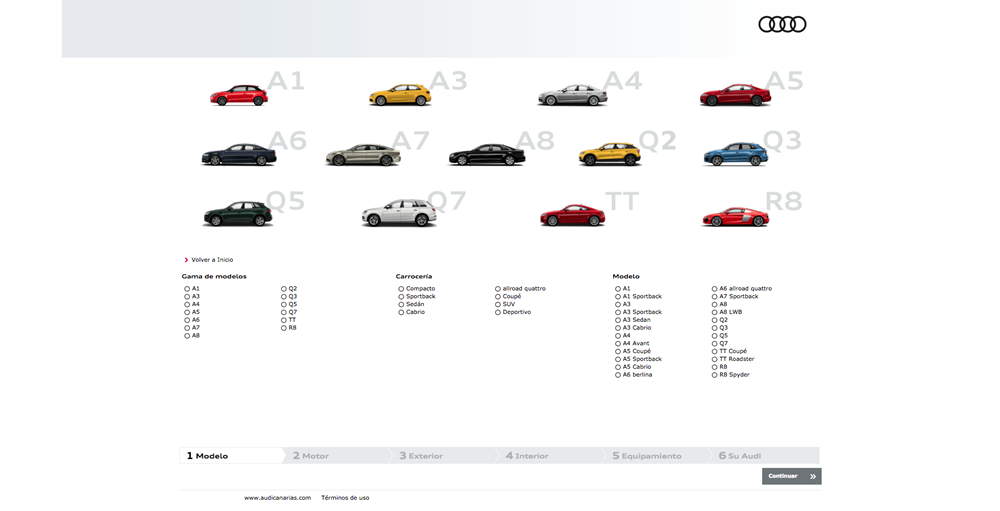Click the Audi four-rings logo
The height and width of the screenshot is (511, 1000).
[782, 25]
